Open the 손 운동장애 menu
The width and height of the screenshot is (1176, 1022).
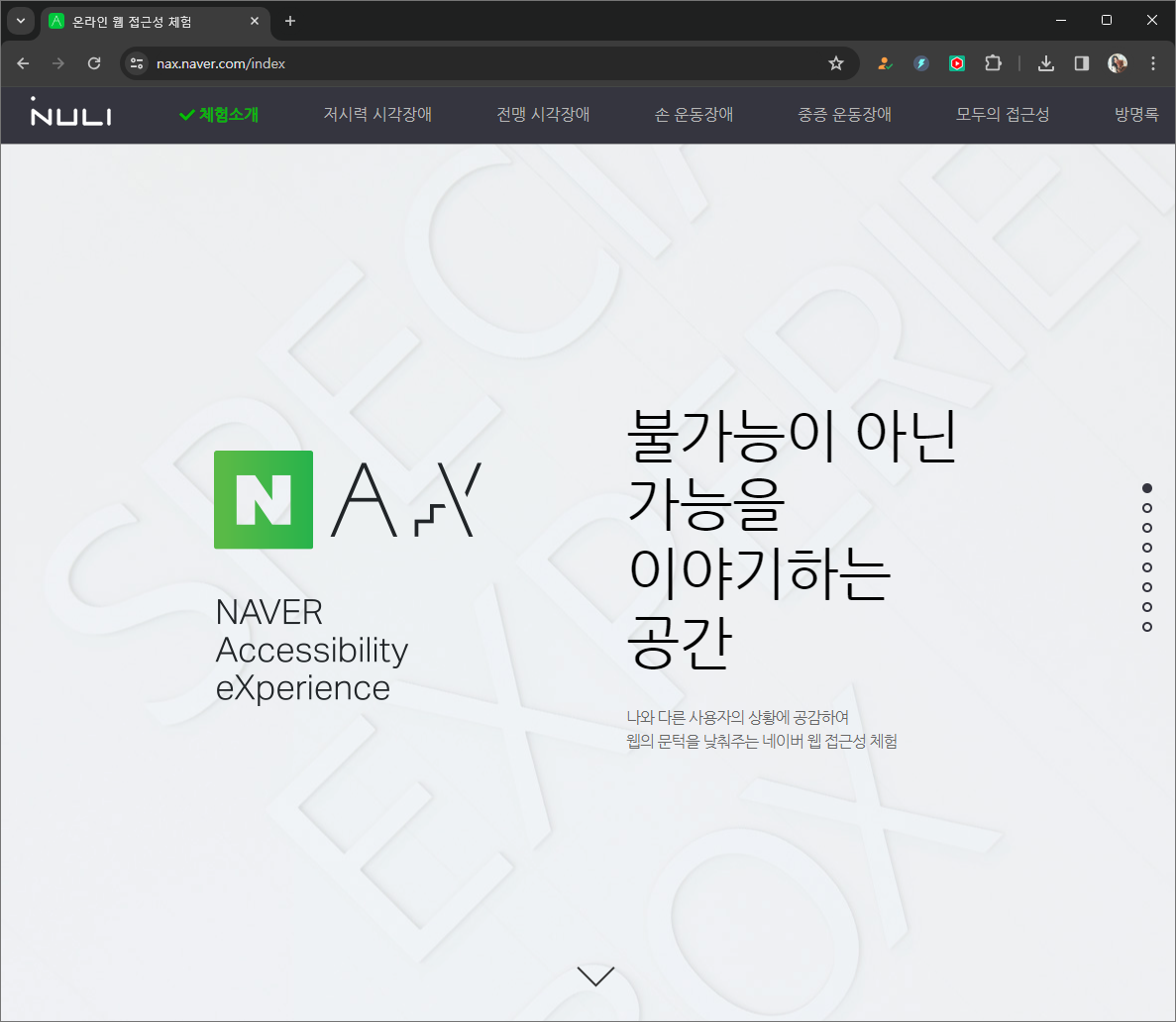694,115
